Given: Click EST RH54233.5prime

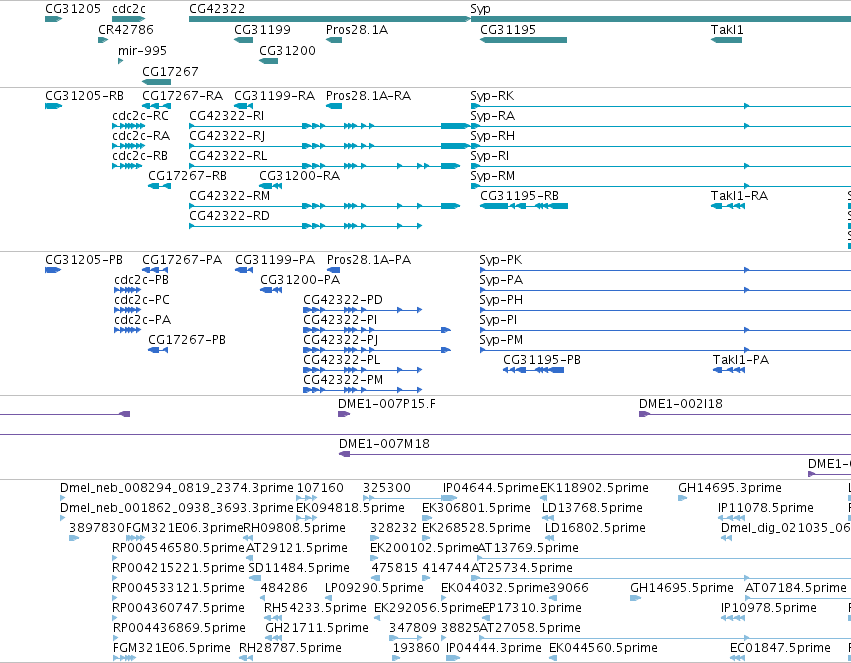Looking at the screenshot, I should [x=315, y=608].
